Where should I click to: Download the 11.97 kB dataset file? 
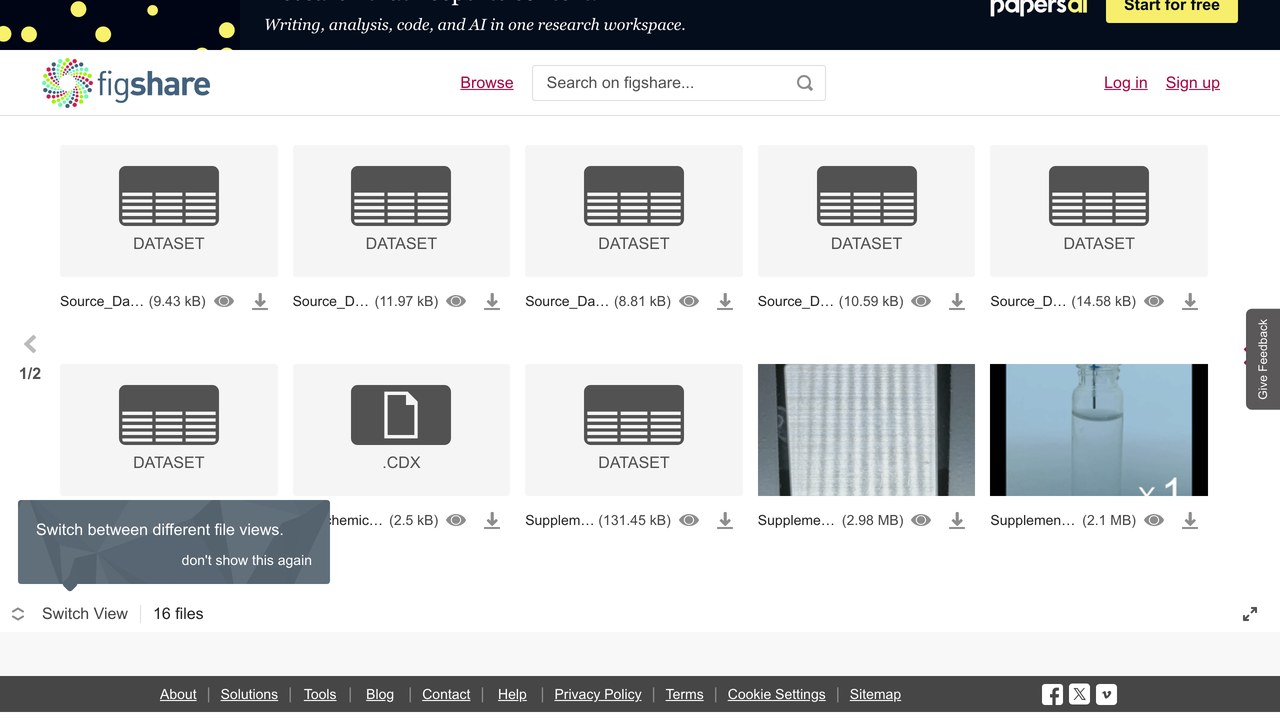492,301
